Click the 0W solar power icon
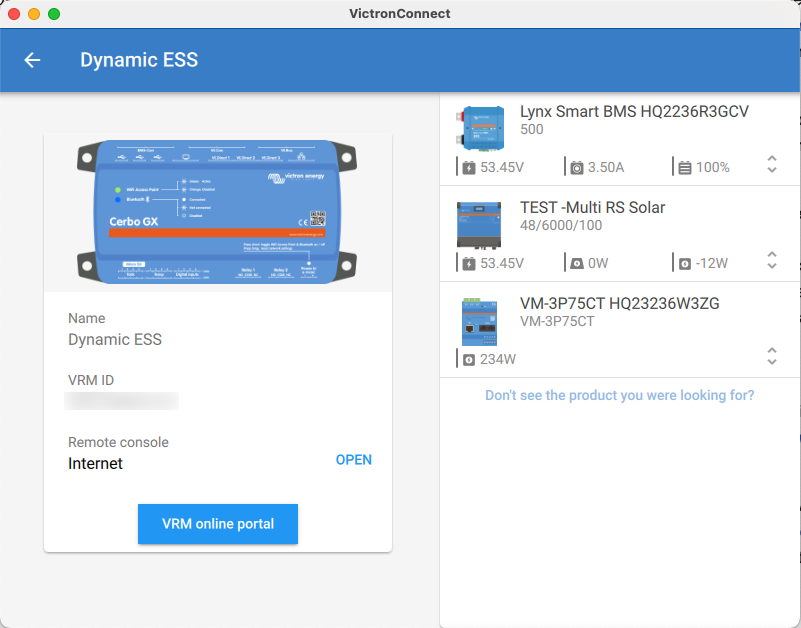 [577, 264]
